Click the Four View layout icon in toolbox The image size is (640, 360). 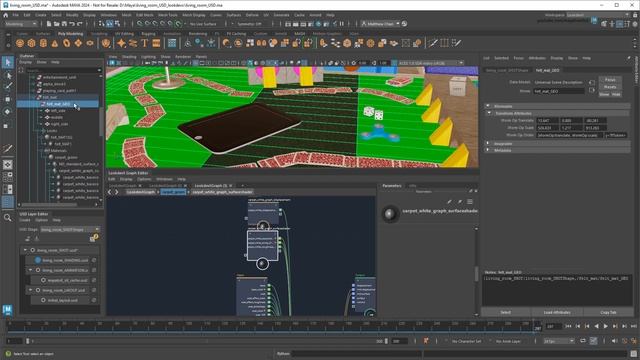point(7,177)
